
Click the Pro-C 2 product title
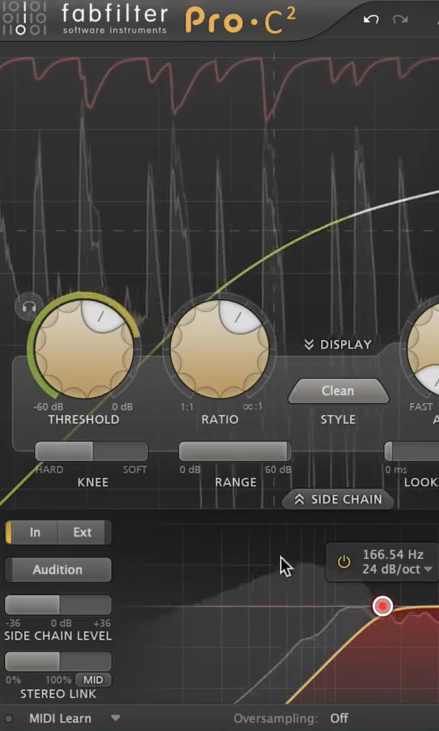tap(241, 21)
